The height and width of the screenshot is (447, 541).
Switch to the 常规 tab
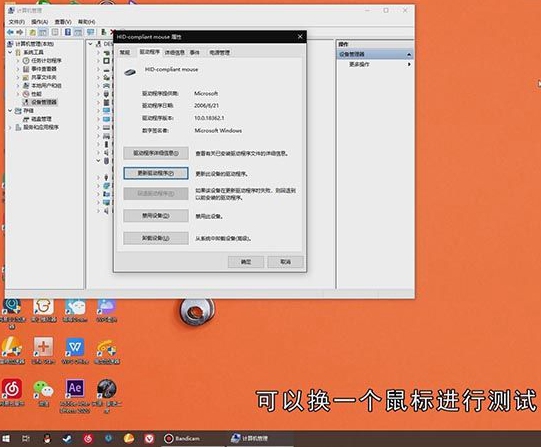coord(125,52)
